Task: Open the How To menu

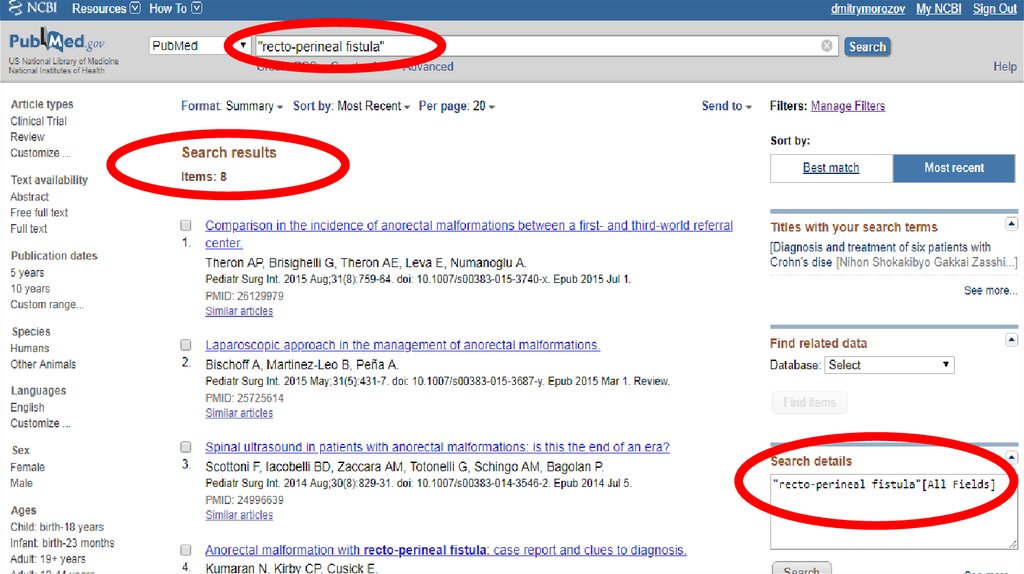Action: click(175, 9)
